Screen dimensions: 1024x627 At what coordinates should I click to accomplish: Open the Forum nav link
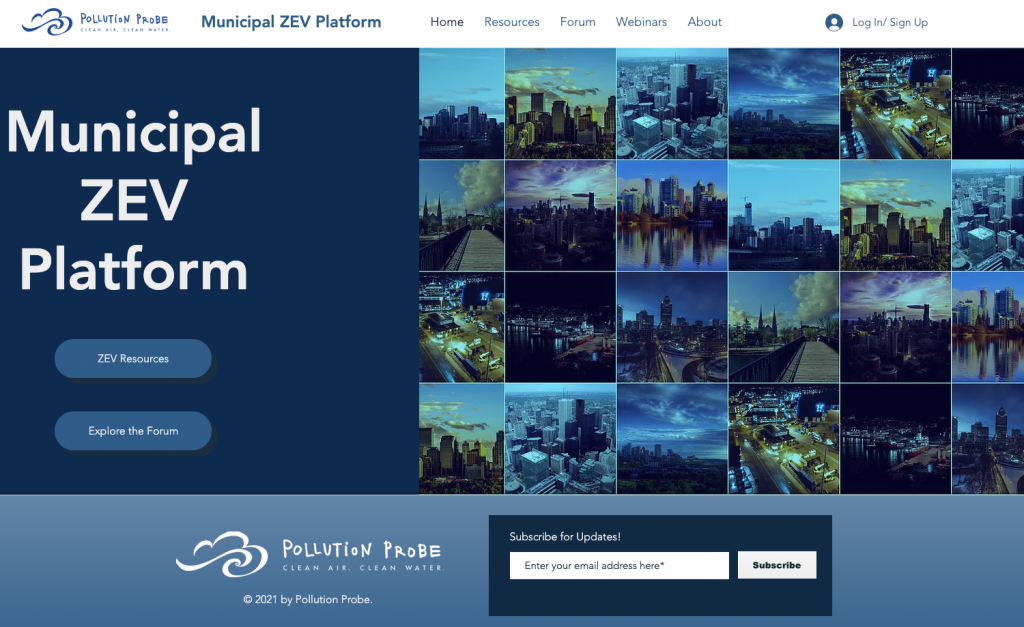578,22
